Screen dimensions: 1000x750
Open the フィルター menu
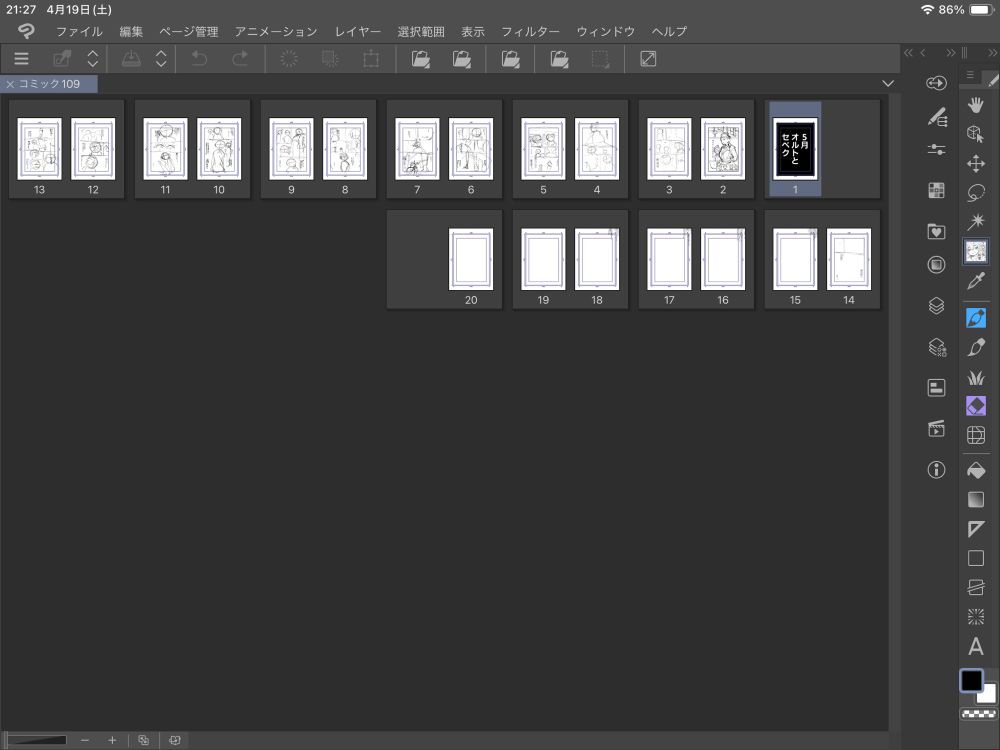point(530,31)
